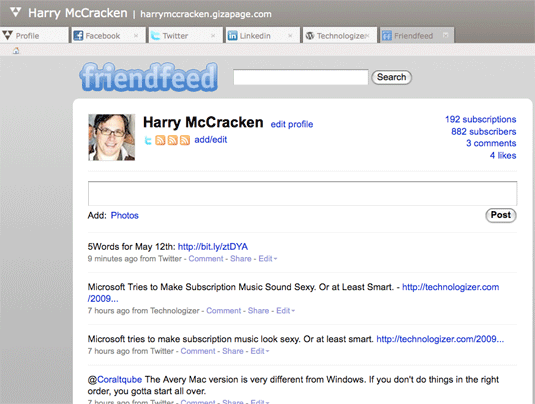Image resolution: width=535 pixels, height=404 pixels.
Task: Click Harry McCracken's profile photo
Action: pos(112,137)
